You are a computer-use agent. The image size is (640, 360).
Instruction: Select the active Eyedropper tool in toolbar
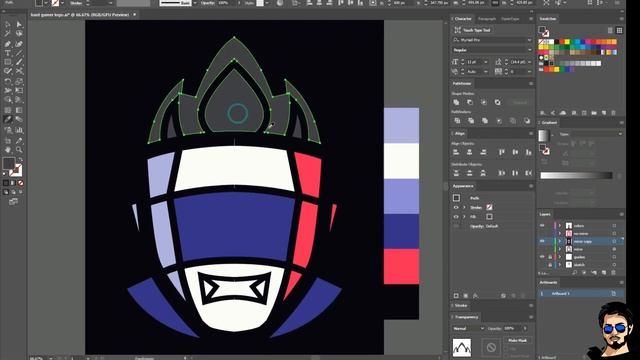8,120
